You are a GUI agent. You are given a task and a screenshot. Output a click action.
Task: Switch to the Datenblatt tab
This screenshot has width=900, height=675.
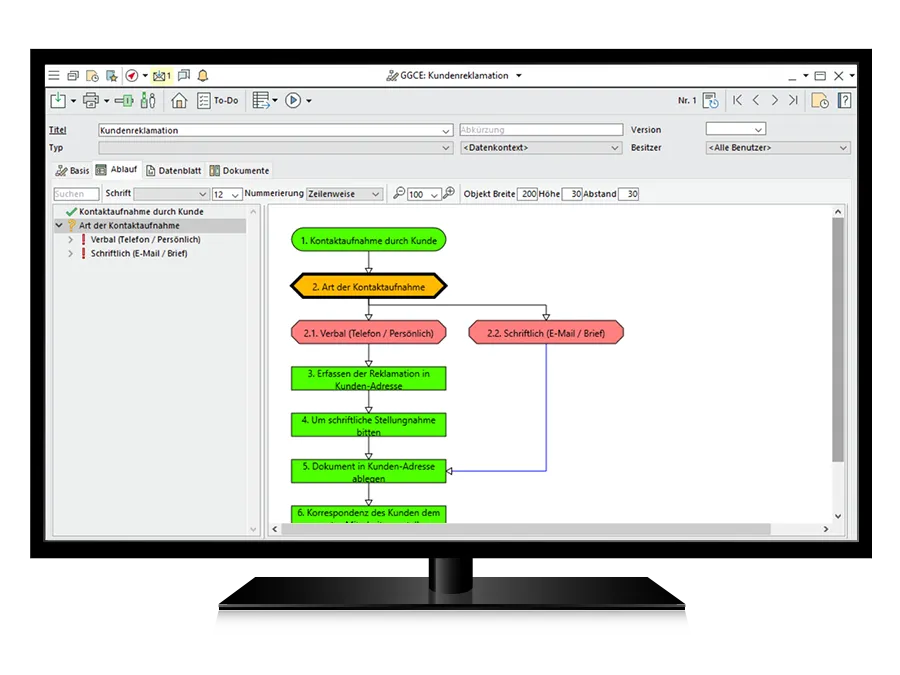coord(173,171)
